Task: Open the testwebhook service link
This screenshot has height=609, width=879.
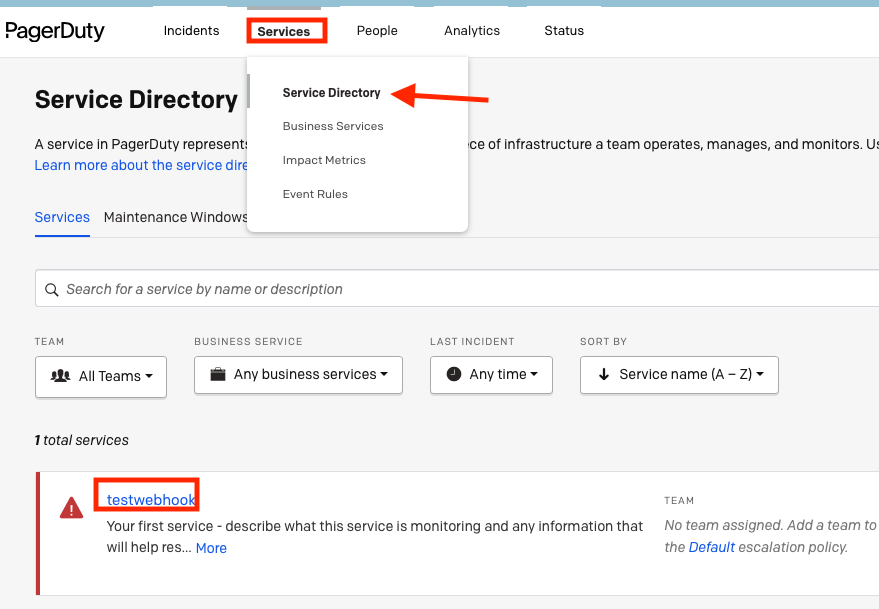Action: coord(151,500)
